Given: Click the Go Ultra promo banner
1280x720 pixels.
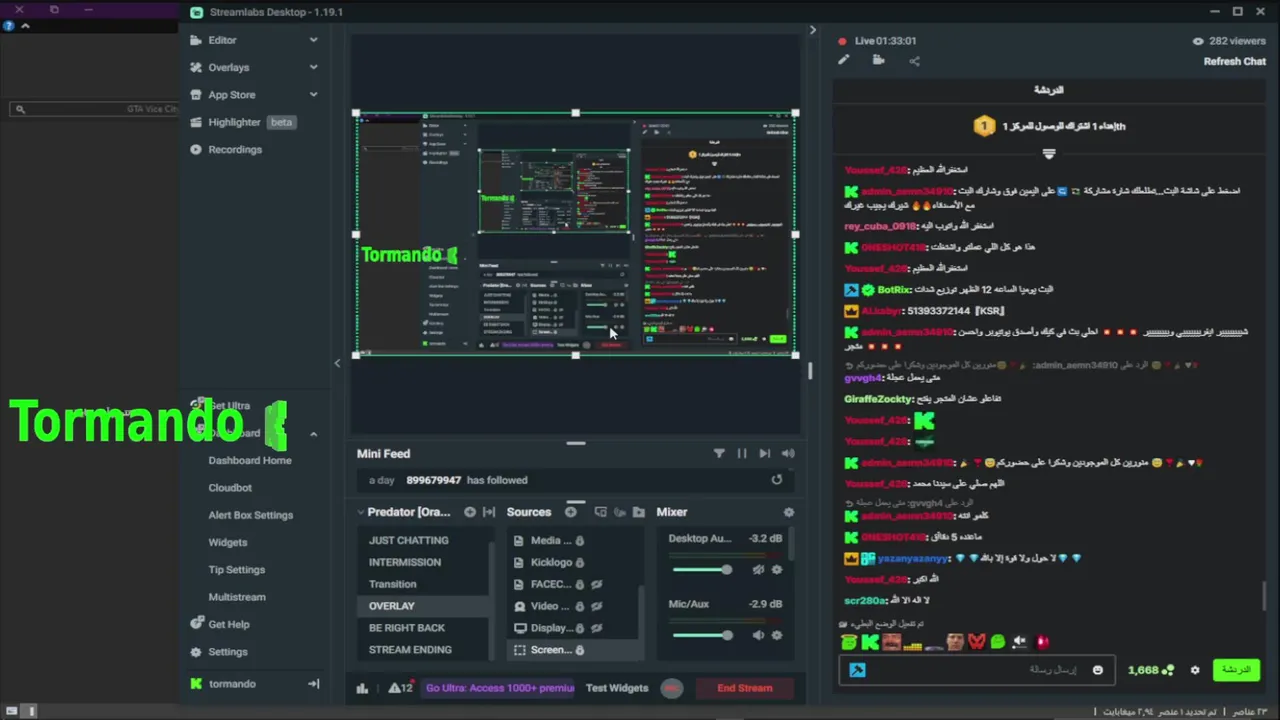Looking at the screenshot, I should point(499,688).
